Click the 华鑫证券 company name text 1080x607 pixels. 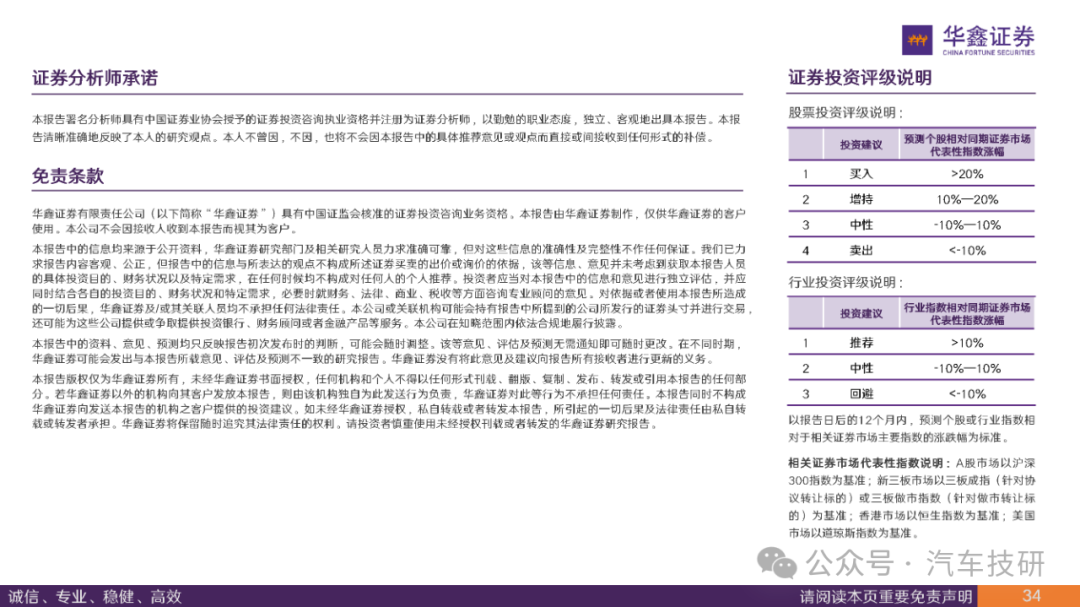tap(988, 36)
